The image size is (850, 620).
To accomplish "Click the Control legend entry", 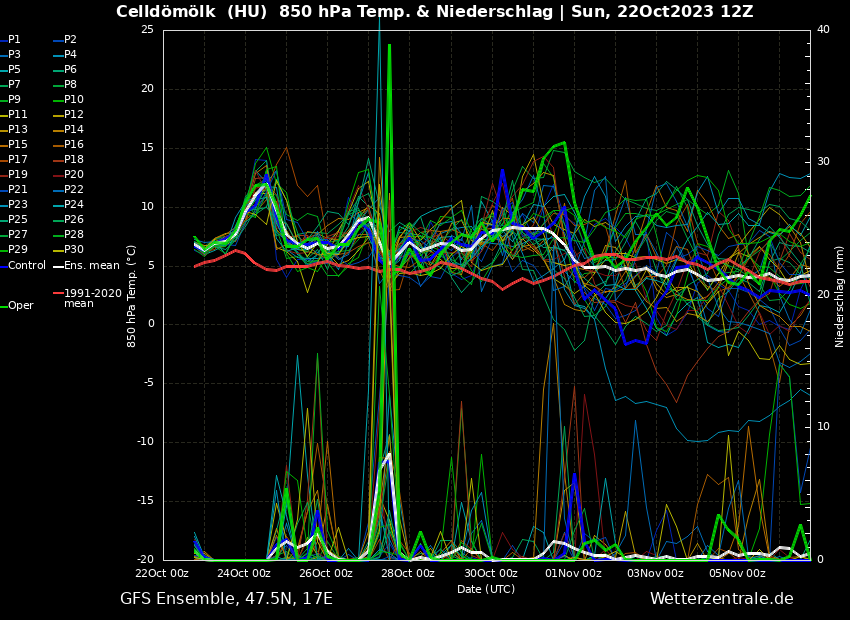I will [x=27, y=266].
